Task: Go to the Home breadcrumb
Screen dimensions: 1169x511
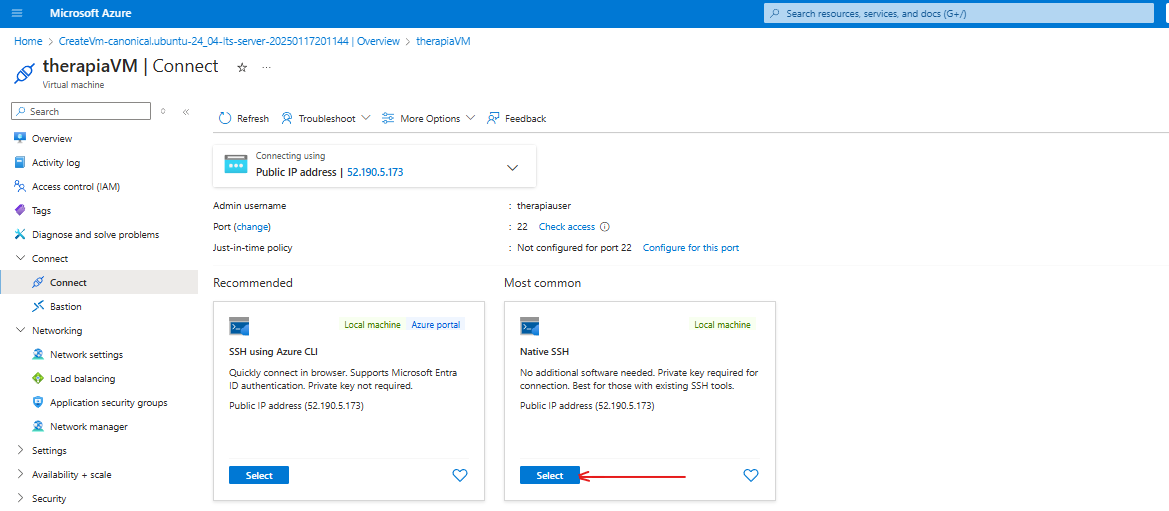Action: coord(28,41)
